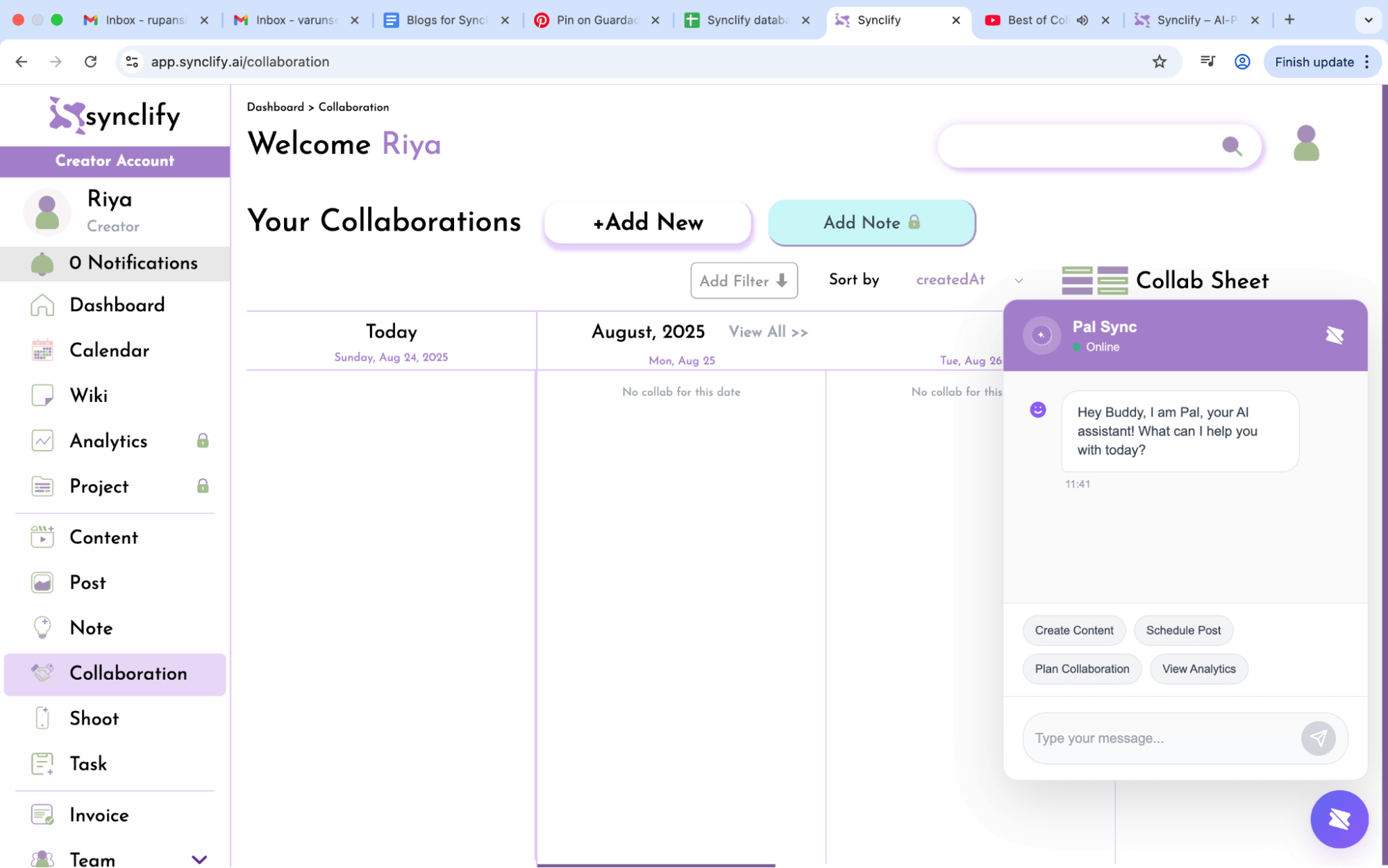
Task: Send message with paper plane icon
Action: (1317, 738)
